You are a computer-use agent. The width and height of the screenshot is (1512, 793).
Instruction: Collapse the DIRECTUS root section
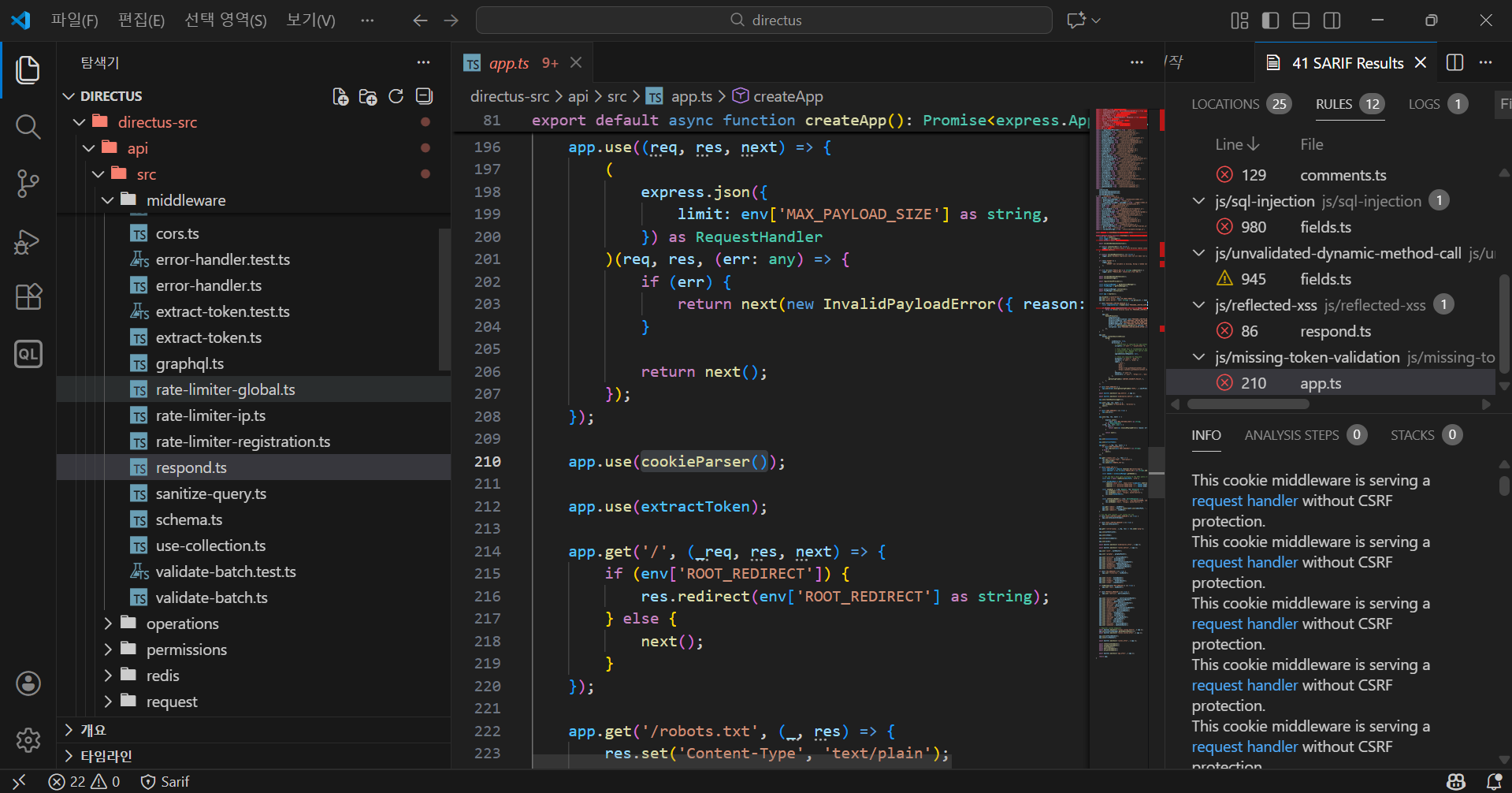[69, 96]
